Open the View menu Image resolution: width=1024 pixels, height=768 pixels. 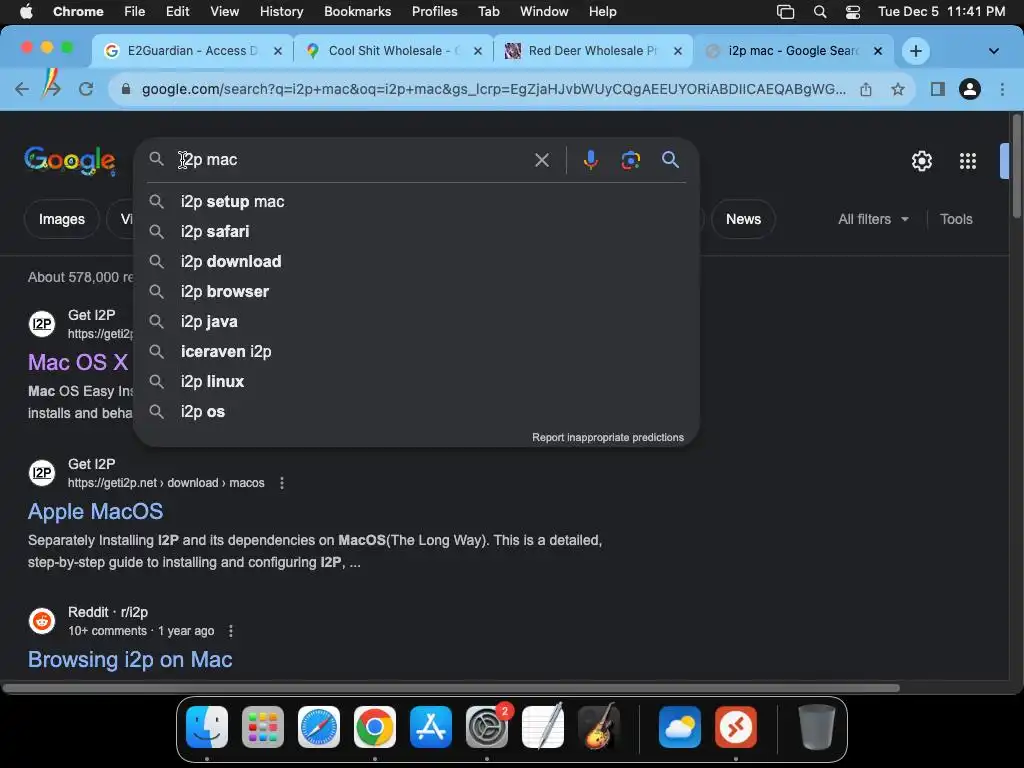[x=224, y=12]
